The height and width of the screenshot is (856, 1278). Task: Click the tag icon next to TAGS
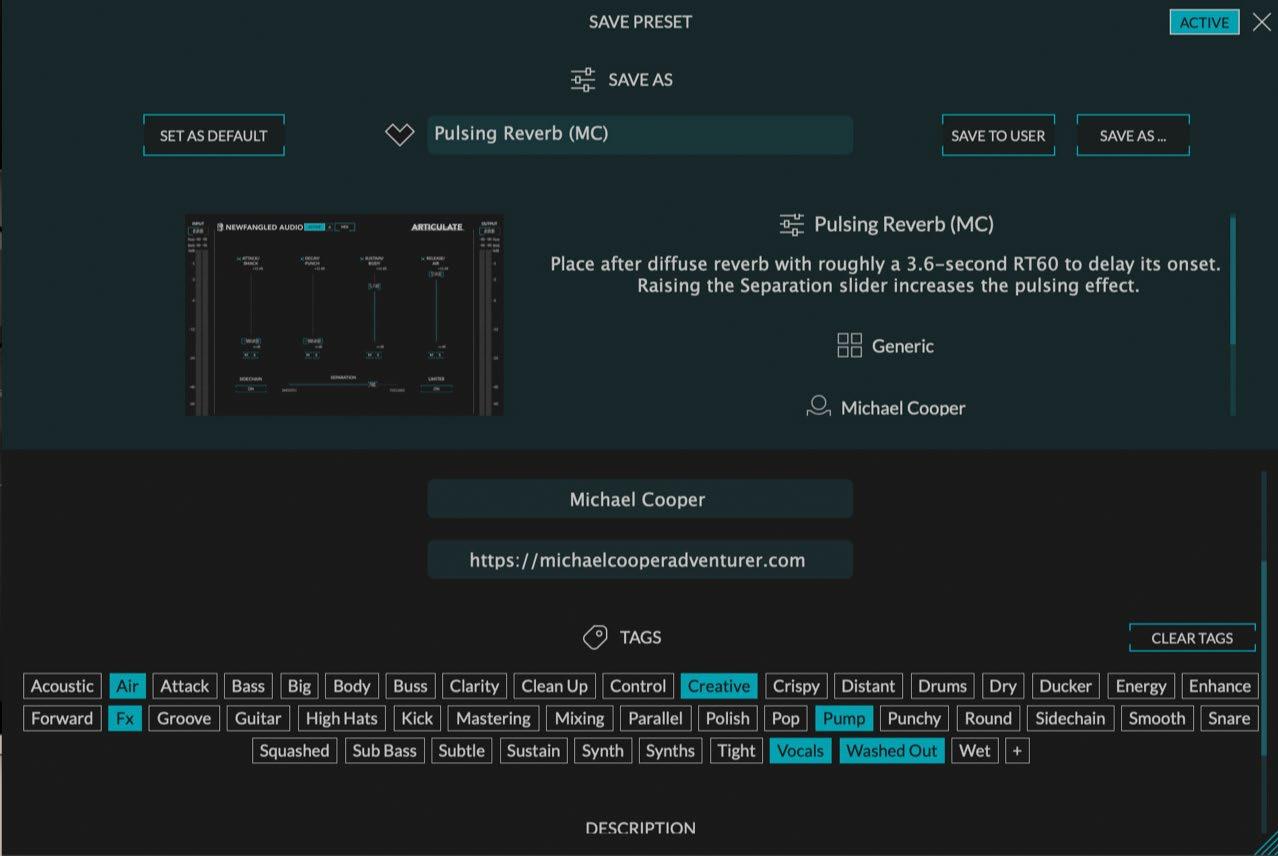click(595, 637)
